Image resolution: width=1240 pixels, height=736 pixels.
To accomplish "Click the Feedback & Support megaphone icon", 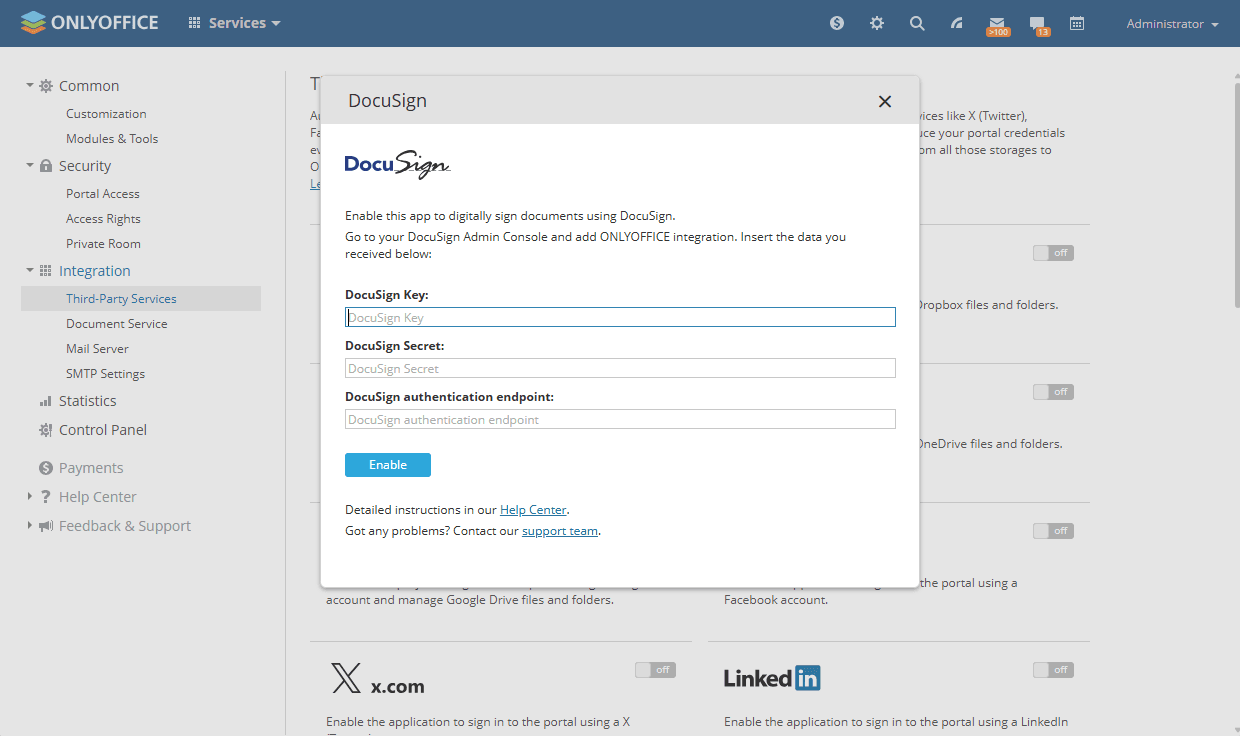I will 46,526.
